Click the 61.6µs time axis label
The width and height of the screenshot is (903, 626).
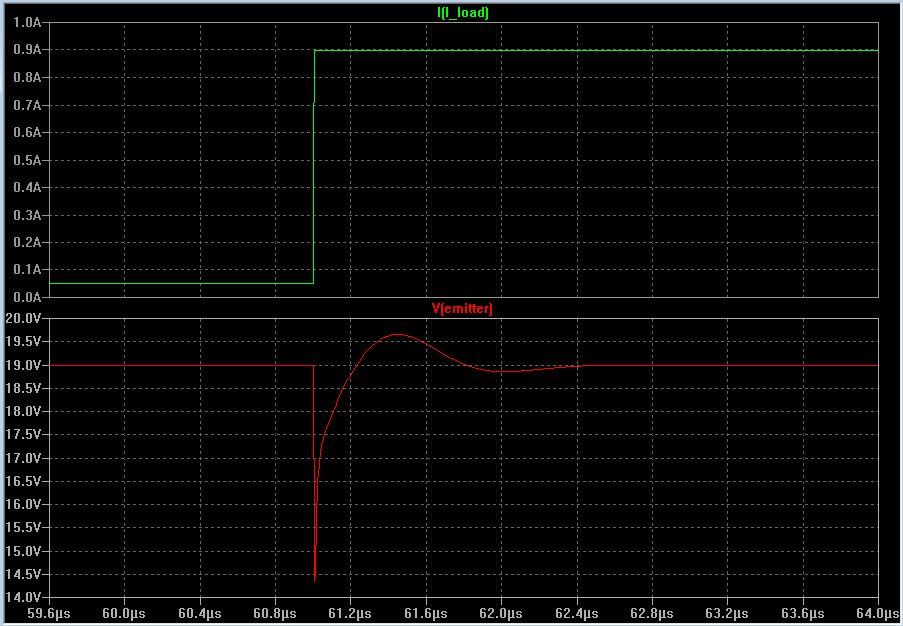pos(426,613)
